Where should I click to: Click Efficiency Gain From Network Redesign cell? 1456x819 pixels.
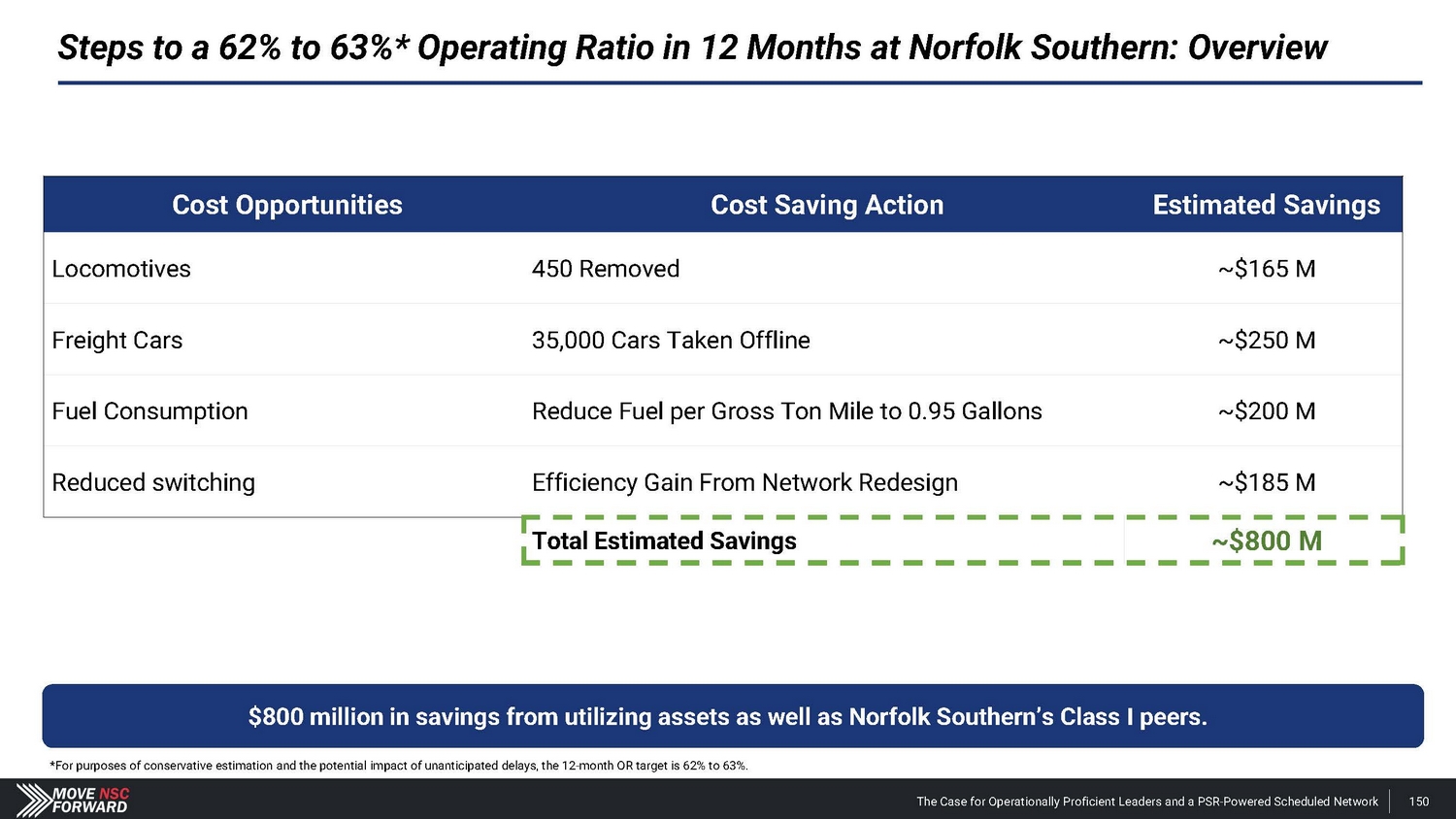[745, 482]
